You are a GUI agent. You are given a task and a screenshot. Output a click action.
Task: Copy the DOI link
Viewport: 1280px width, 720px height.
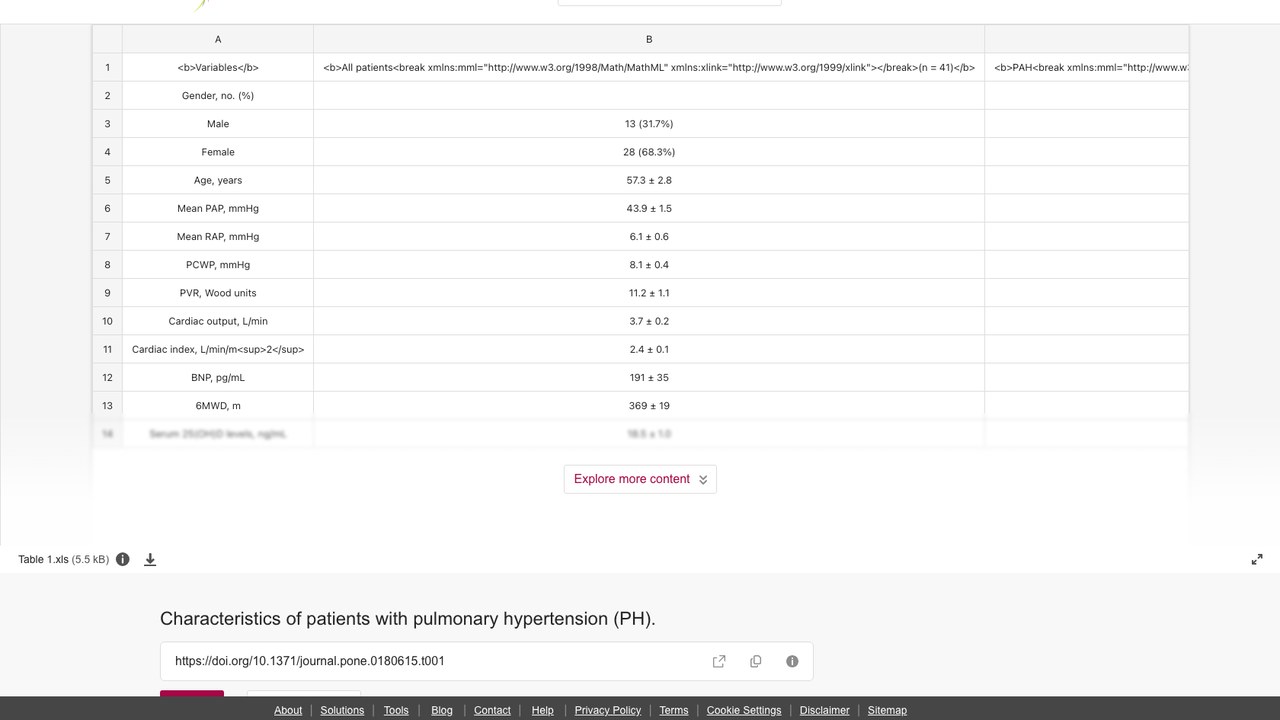pos(756,661)
